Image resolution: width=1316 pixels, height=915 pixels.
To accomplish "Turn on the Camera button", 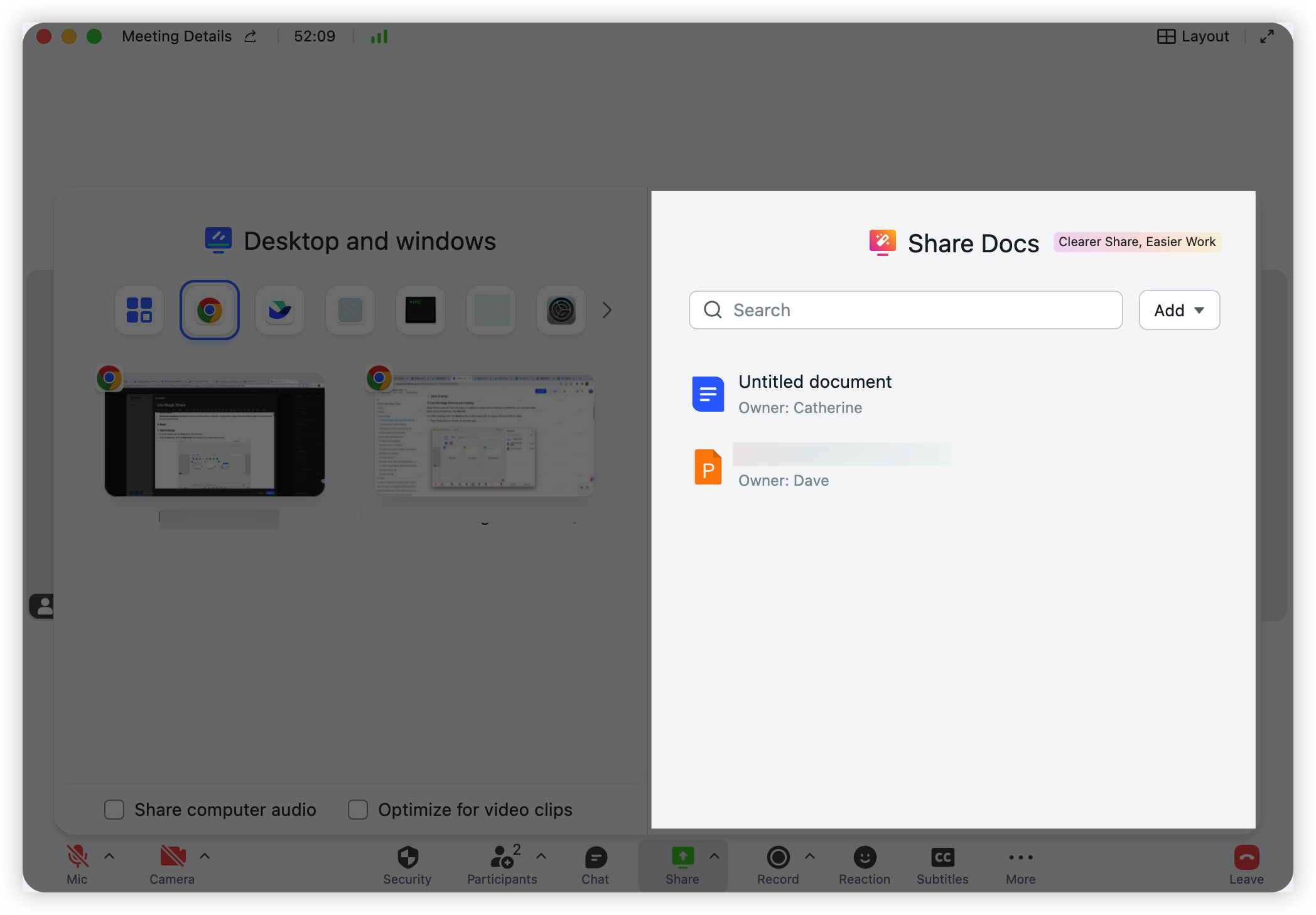I will [172, 865].
